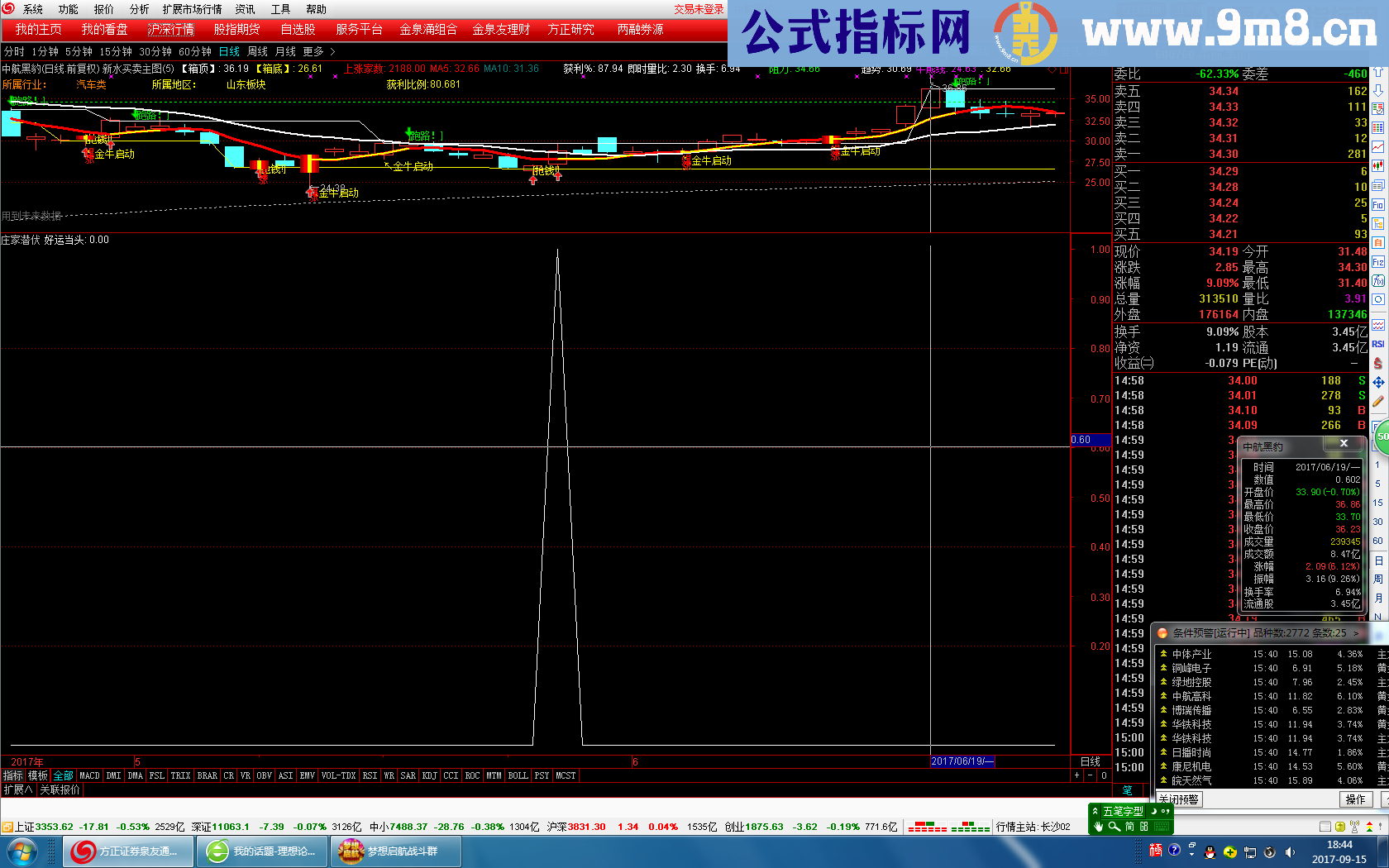Viewport: 1389px width, 868px height.
Task: Expand IME bar double-chevron
Action: [1095, 811]
